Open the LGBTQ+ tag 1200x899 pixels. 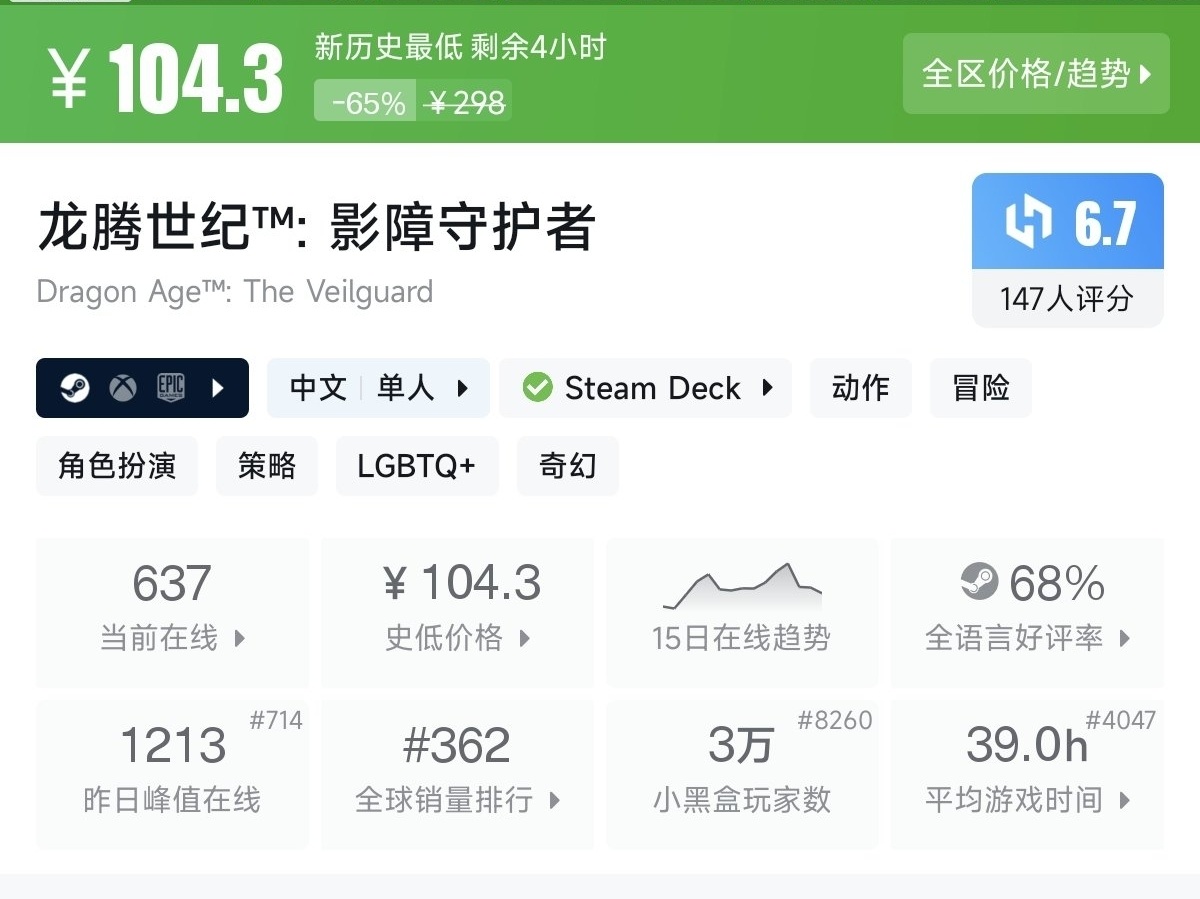pyautogui.click(x=417, y=466)
